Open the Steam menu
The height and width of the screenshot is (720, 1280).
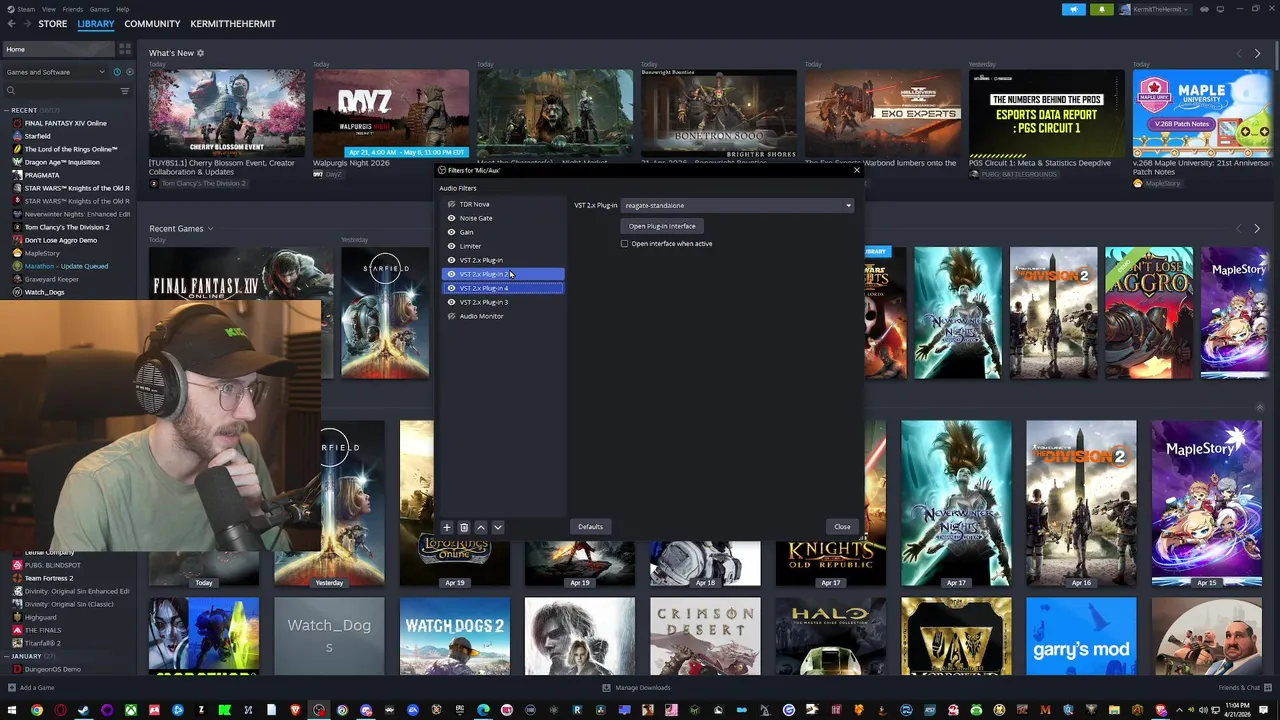point(26,9)
